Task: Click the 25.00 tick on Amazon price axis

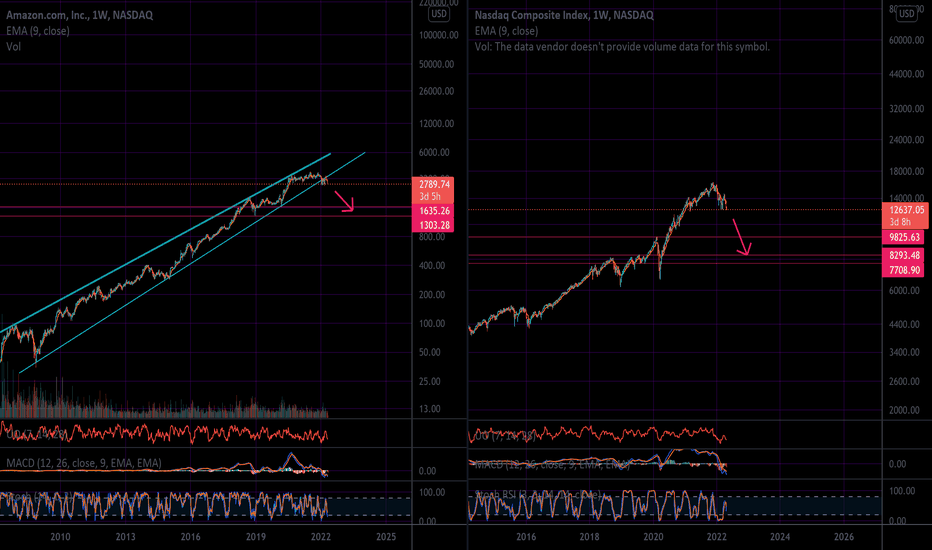Action: [x=429, y=381]
